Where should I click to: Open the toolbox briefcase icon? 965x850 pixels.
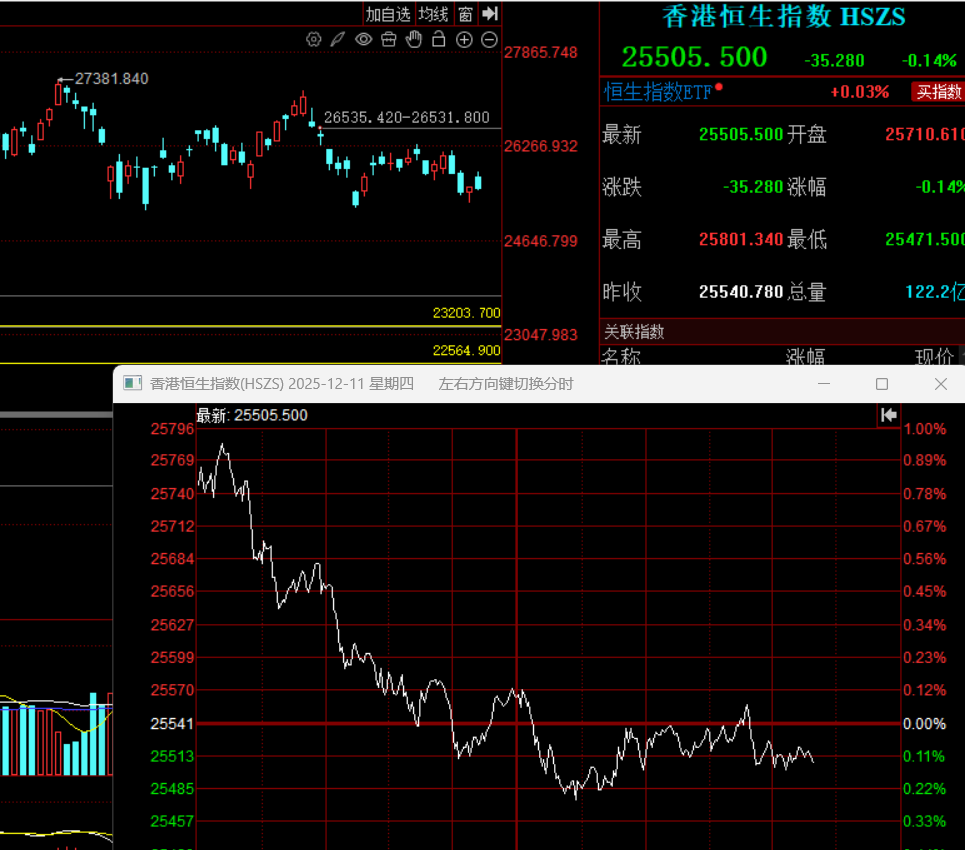389,40
